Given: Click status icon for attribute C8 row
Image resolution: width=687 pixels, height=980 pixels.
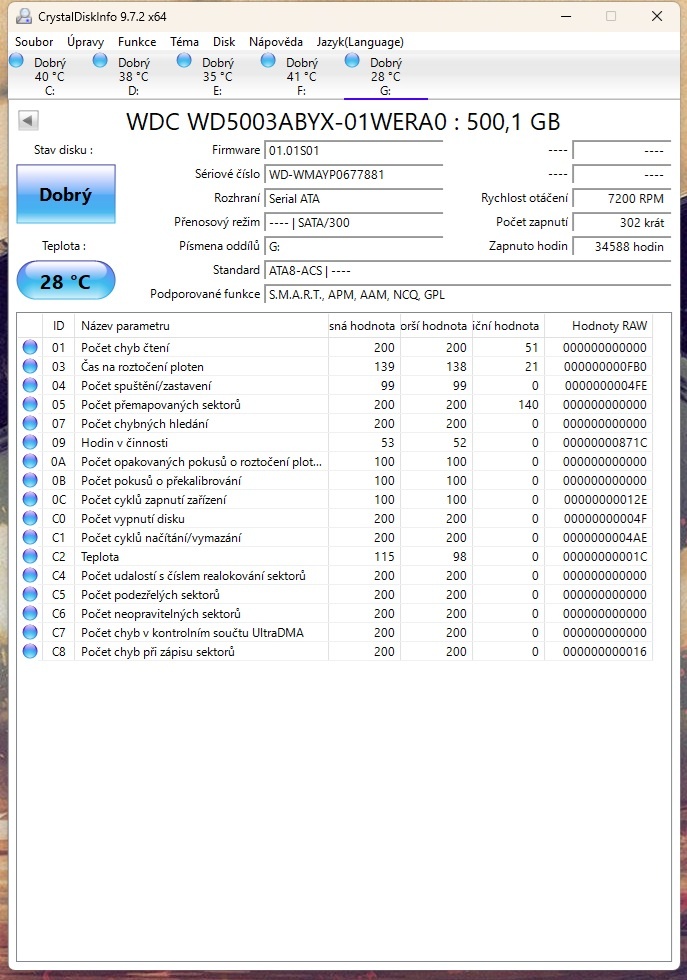Looking at the screenshot, I should click(30, 651).
